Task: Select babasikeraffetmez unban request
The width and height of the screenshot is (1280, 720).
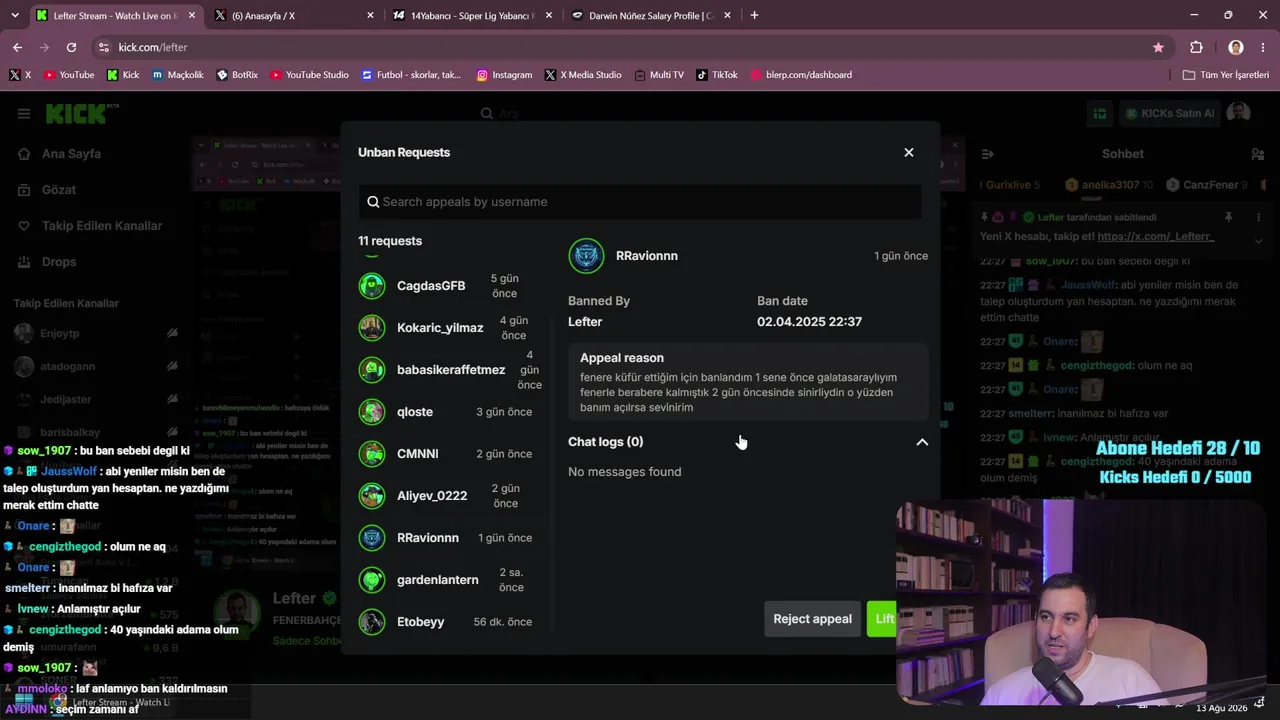Action: coord(452,370)
